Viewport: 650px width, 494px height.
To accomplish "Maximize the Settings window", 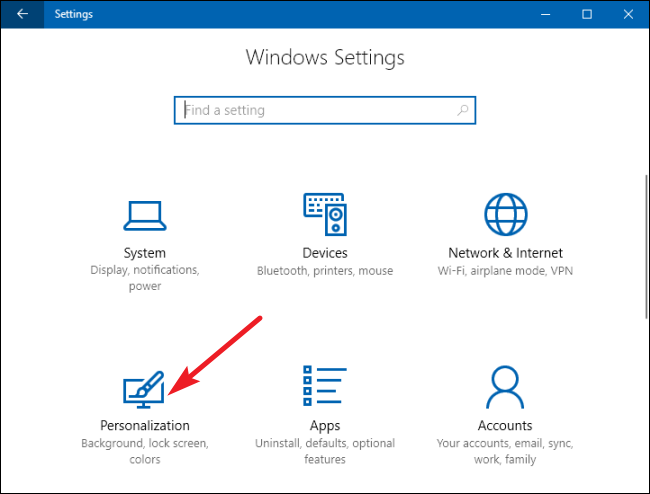I will tap(587, 15).
